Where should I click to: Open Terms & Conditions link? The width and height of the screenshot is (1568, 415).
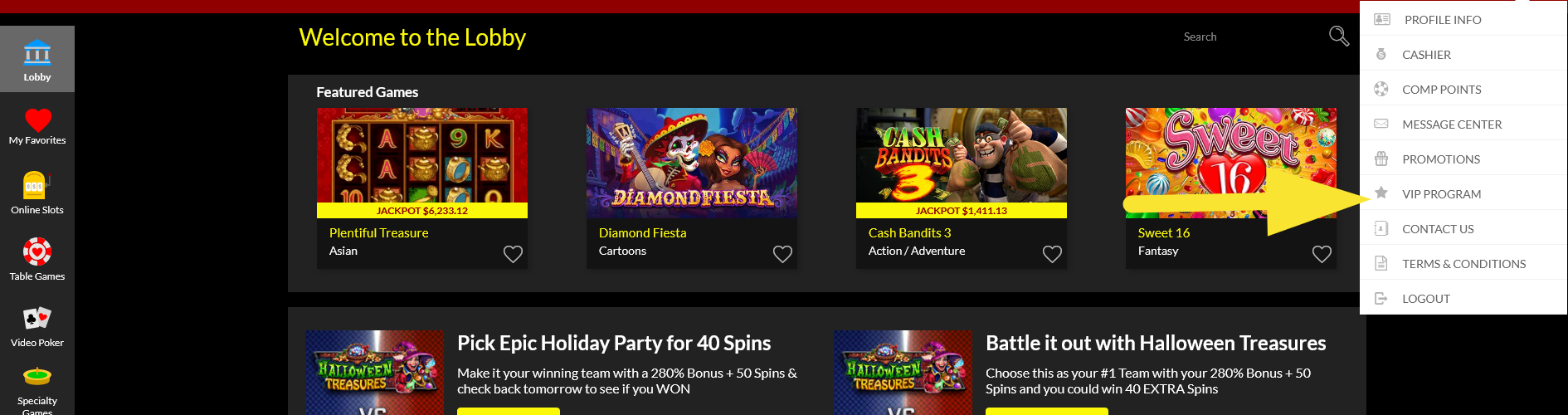[1463, 263]
